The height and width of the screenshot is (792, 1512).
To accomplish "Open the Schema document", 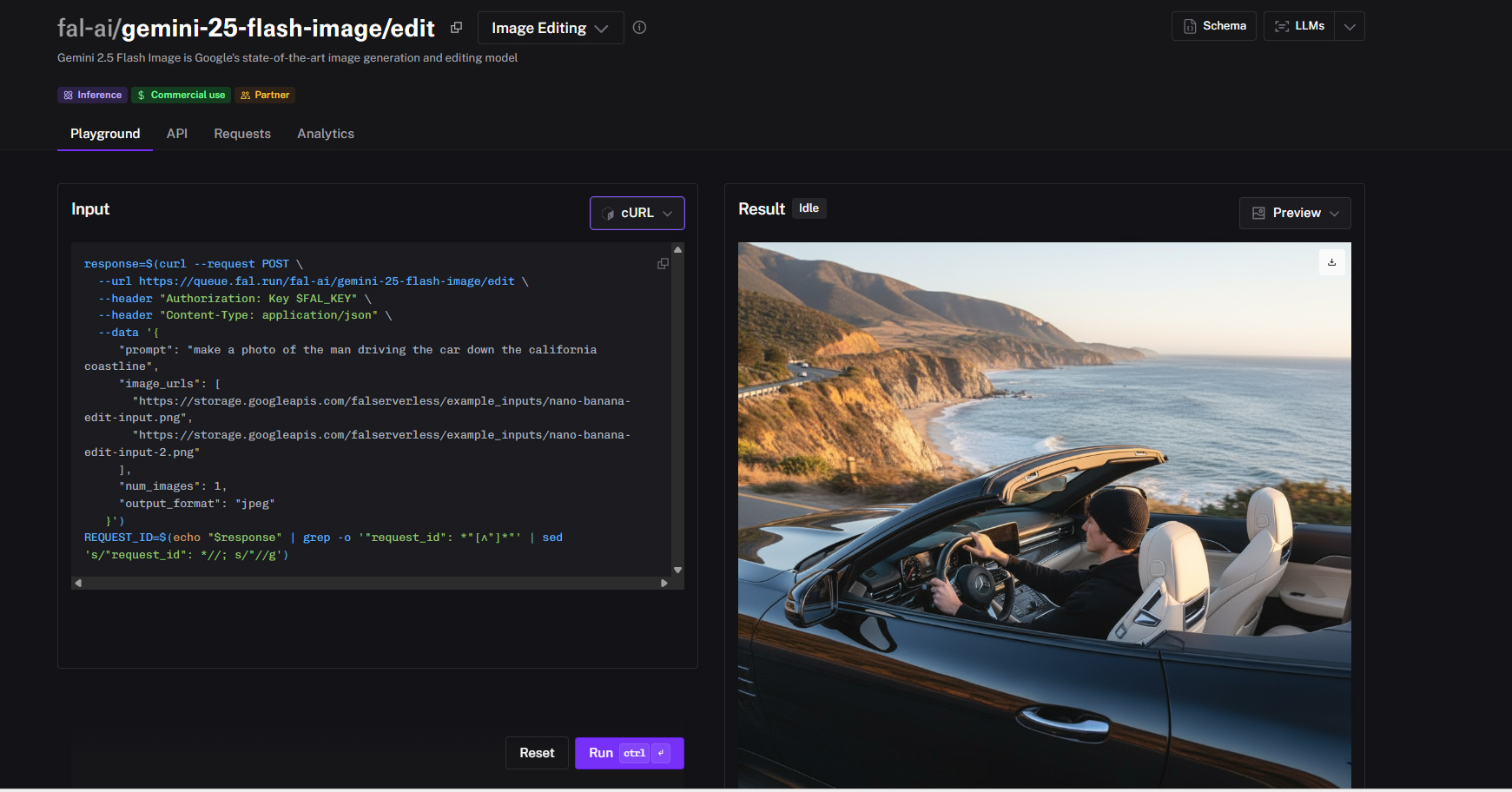I will tap(1213, 26).
